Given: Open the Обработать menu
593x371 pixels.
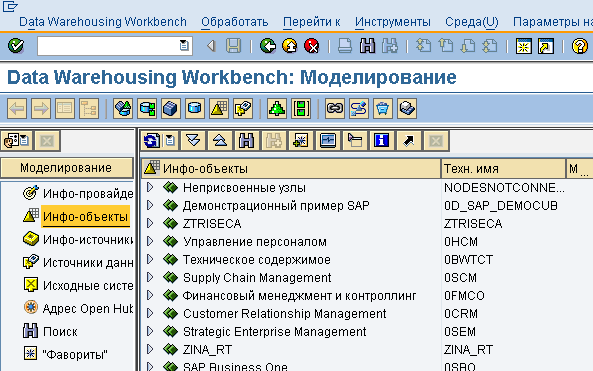Looking at the screenshot, I should coord(234,22).
